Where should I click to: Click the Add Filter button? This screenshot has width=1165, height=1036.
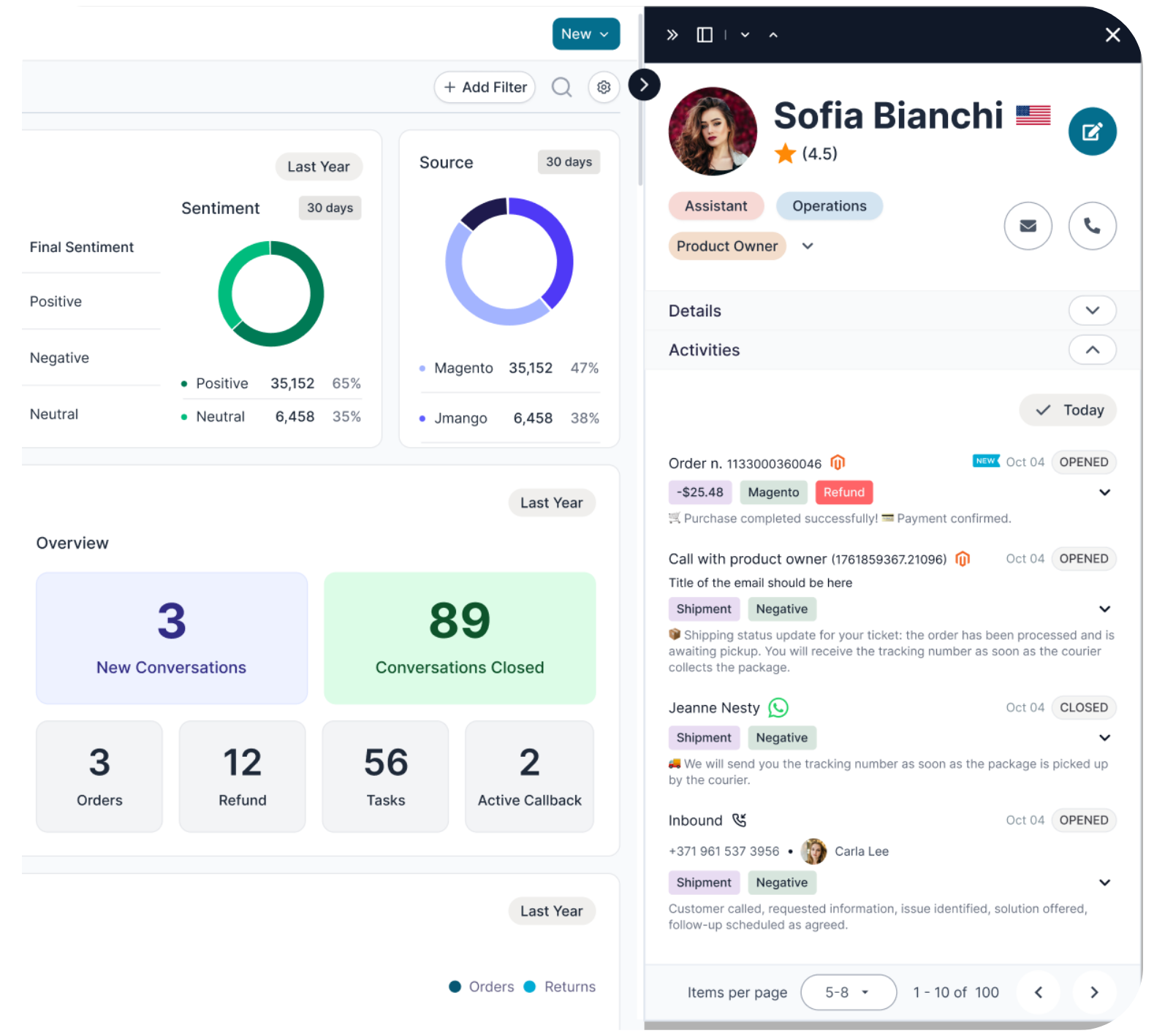coord(485,88)
